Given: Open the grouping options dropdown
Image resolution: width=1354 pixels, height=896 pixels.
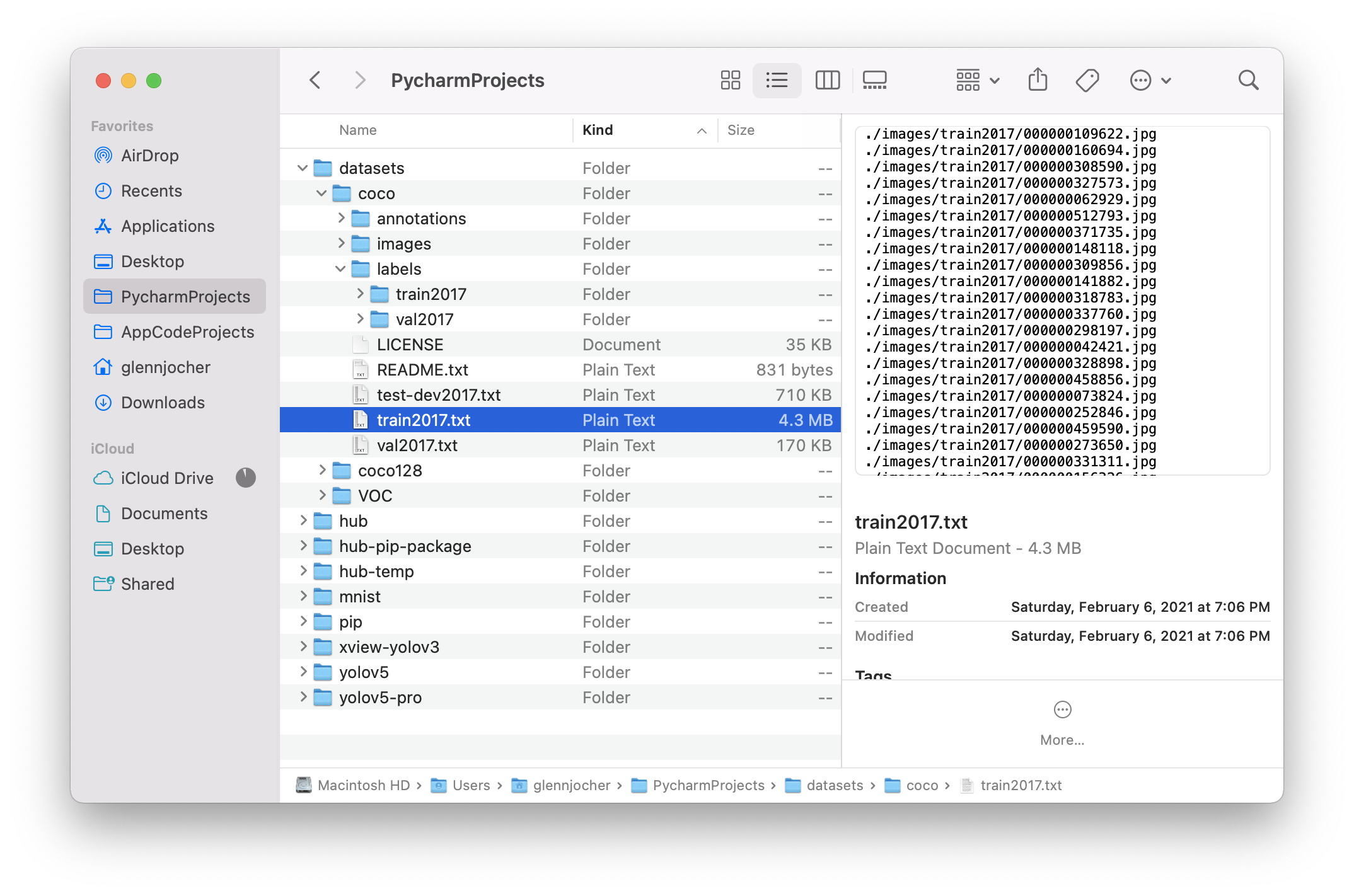Looking at the screenshot, I should [x=976, y=80].
